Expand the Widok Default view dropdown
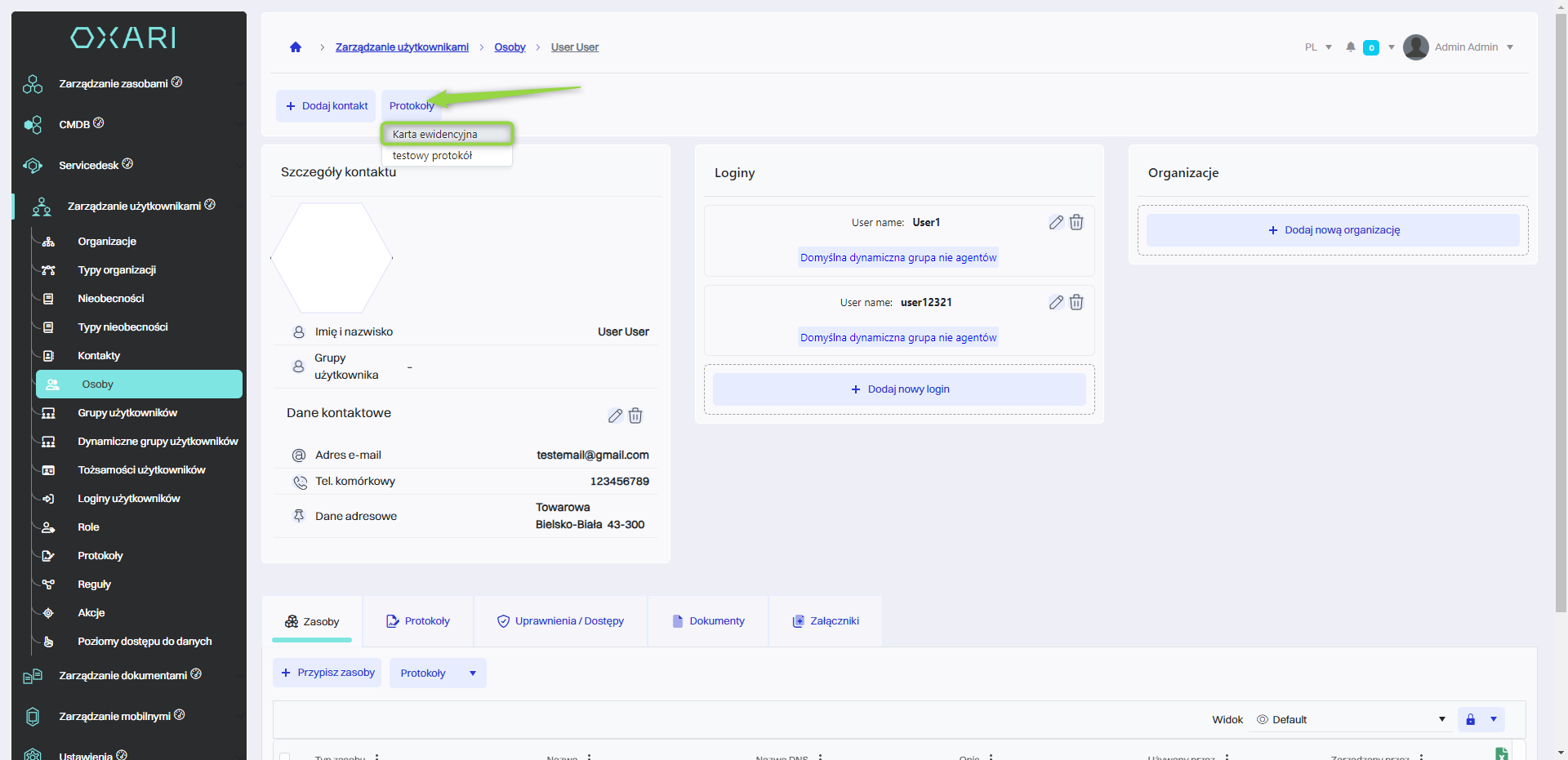Image resolution: width=1568 pixels, height=760 pixels. click(1352, 719)
